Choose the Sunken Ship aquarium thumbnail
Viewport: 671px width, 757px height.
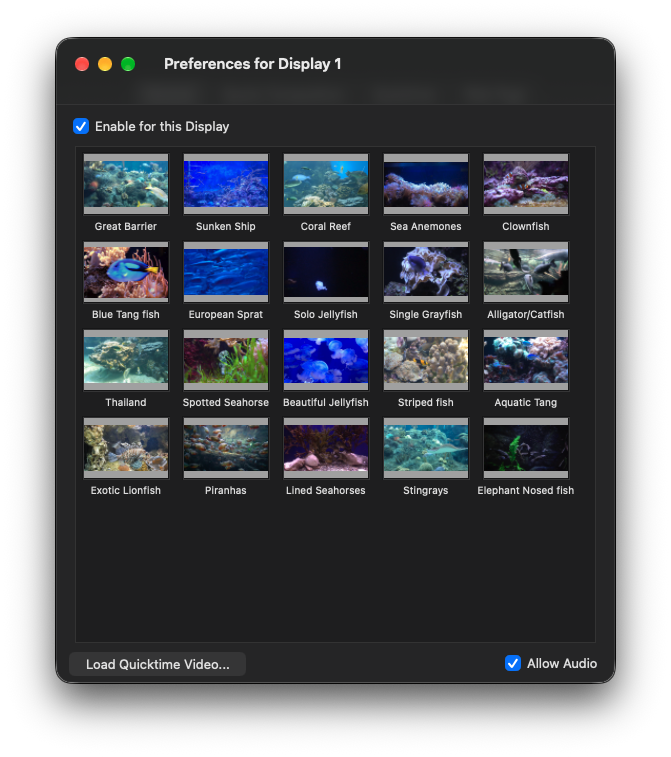[x=226, y=184]
